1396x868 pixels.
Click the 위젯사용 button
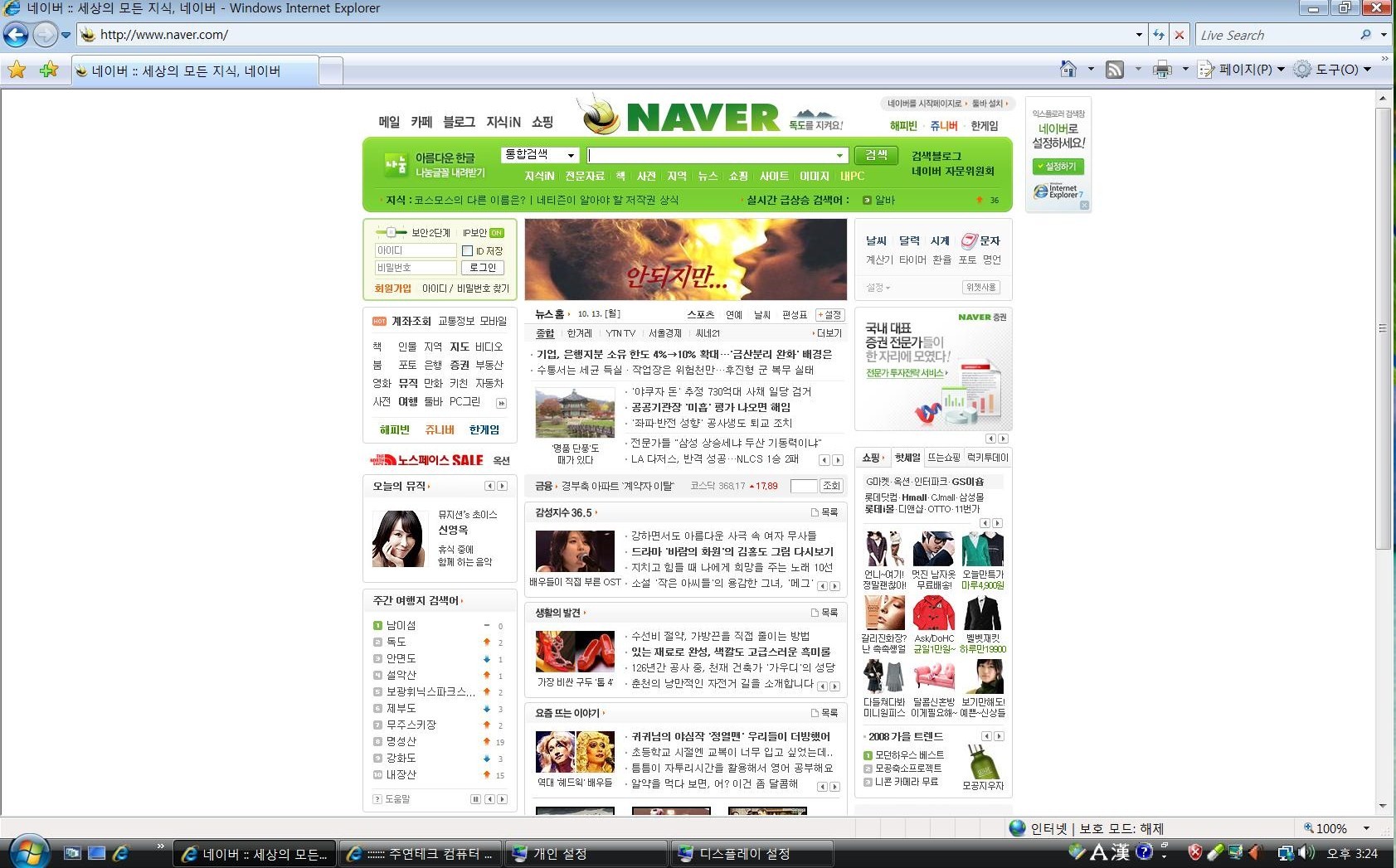point(981,288)
